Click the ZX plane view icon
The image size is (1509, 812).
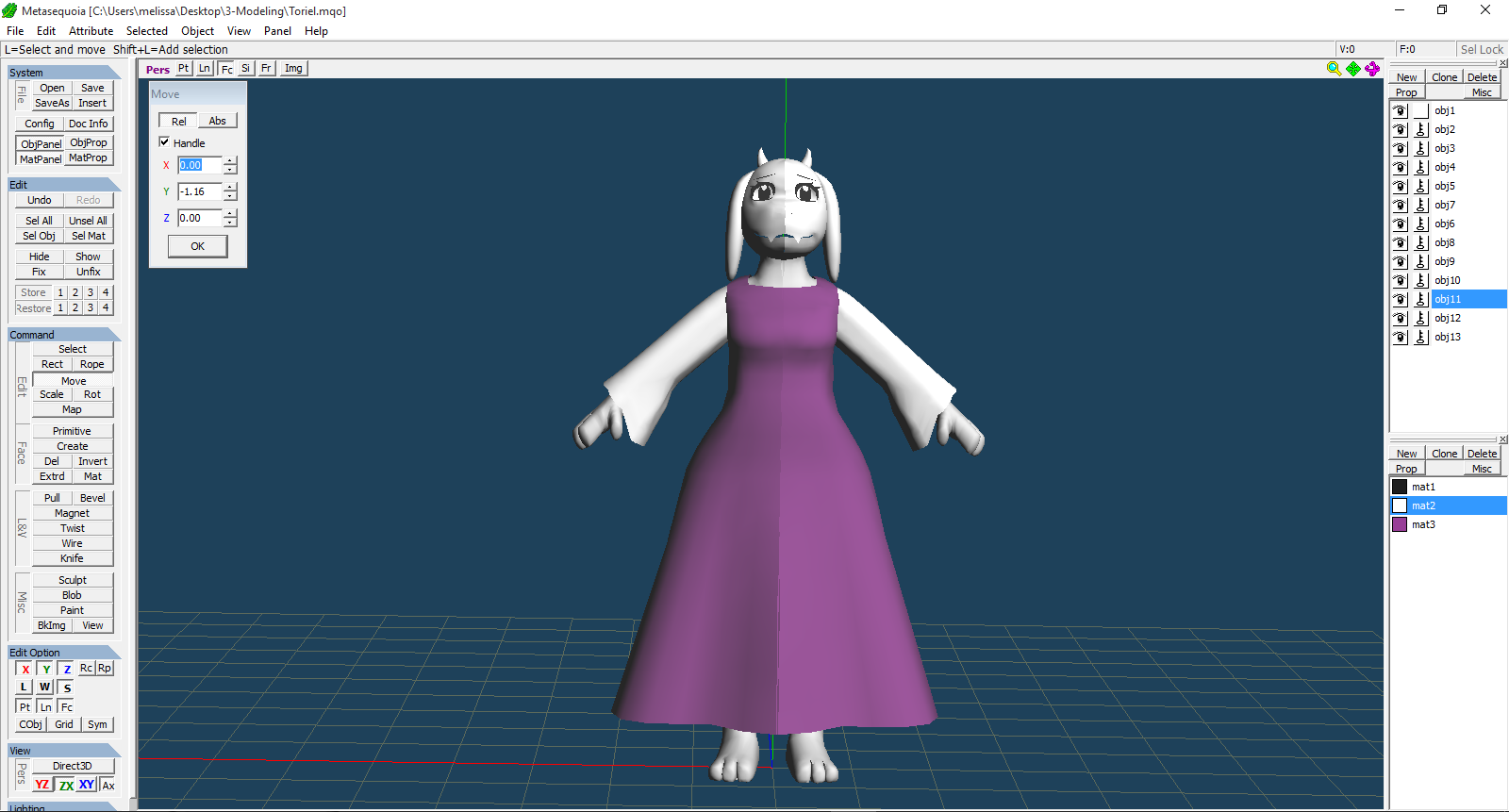click(66, 785)
